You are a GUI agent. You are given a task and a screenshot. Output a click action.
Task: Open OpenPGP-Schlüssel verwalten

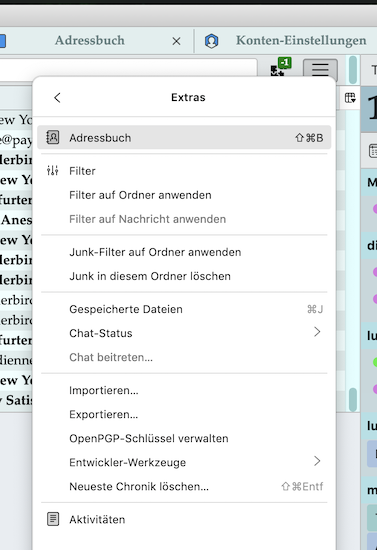pyautogui.click(x=184, y=438)
